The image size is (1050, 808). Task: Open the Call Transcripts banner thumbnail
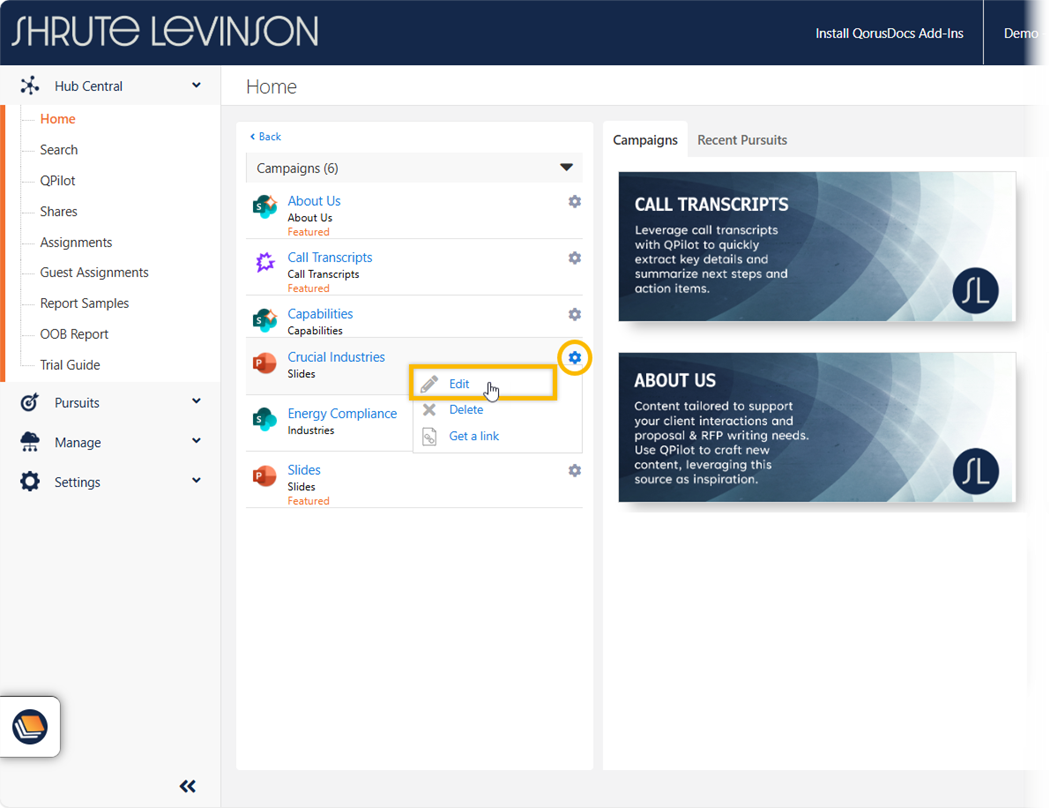tap(816, 246)
